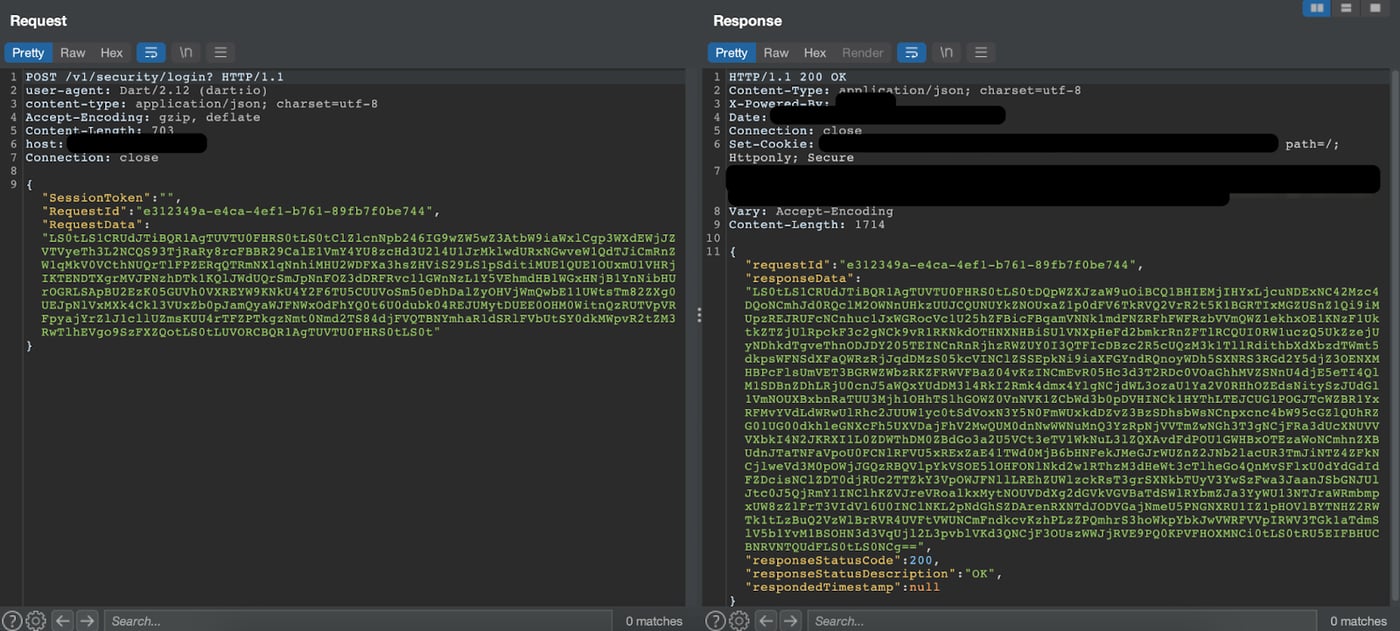Click the next search match arrow below Response

point(790,620)
